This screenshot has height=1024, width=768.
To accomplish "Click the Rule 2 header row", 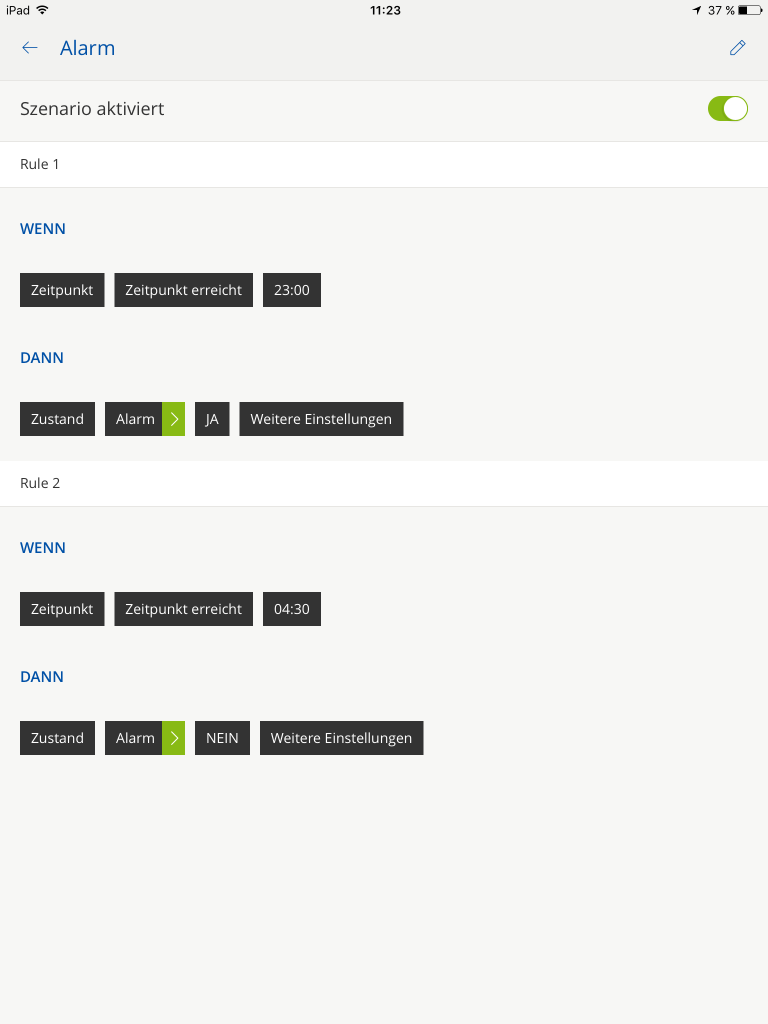I will pyautogui.click(x=384, y=483).
